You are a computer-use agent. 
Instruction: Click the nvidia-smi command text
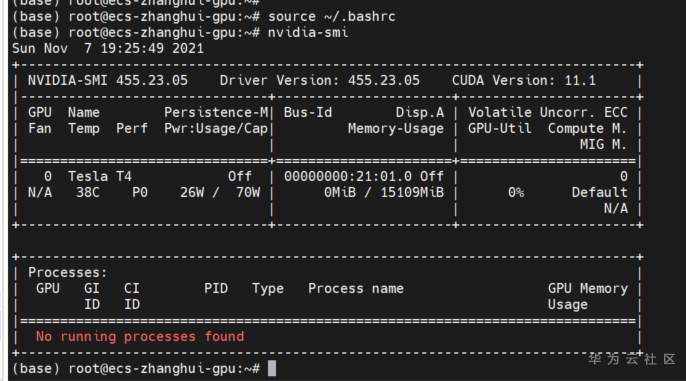[x=308, y=32]
